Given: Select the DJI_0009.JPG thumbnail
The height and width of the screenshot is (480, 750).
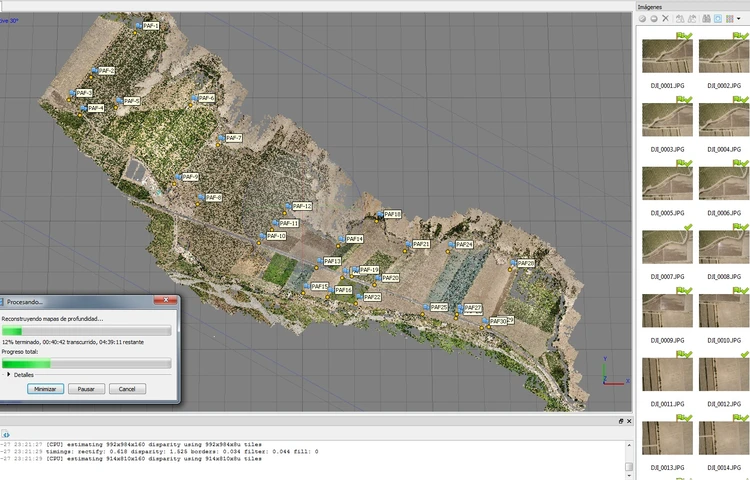Looking at the screenshot, I should click(x=667, y=311).
